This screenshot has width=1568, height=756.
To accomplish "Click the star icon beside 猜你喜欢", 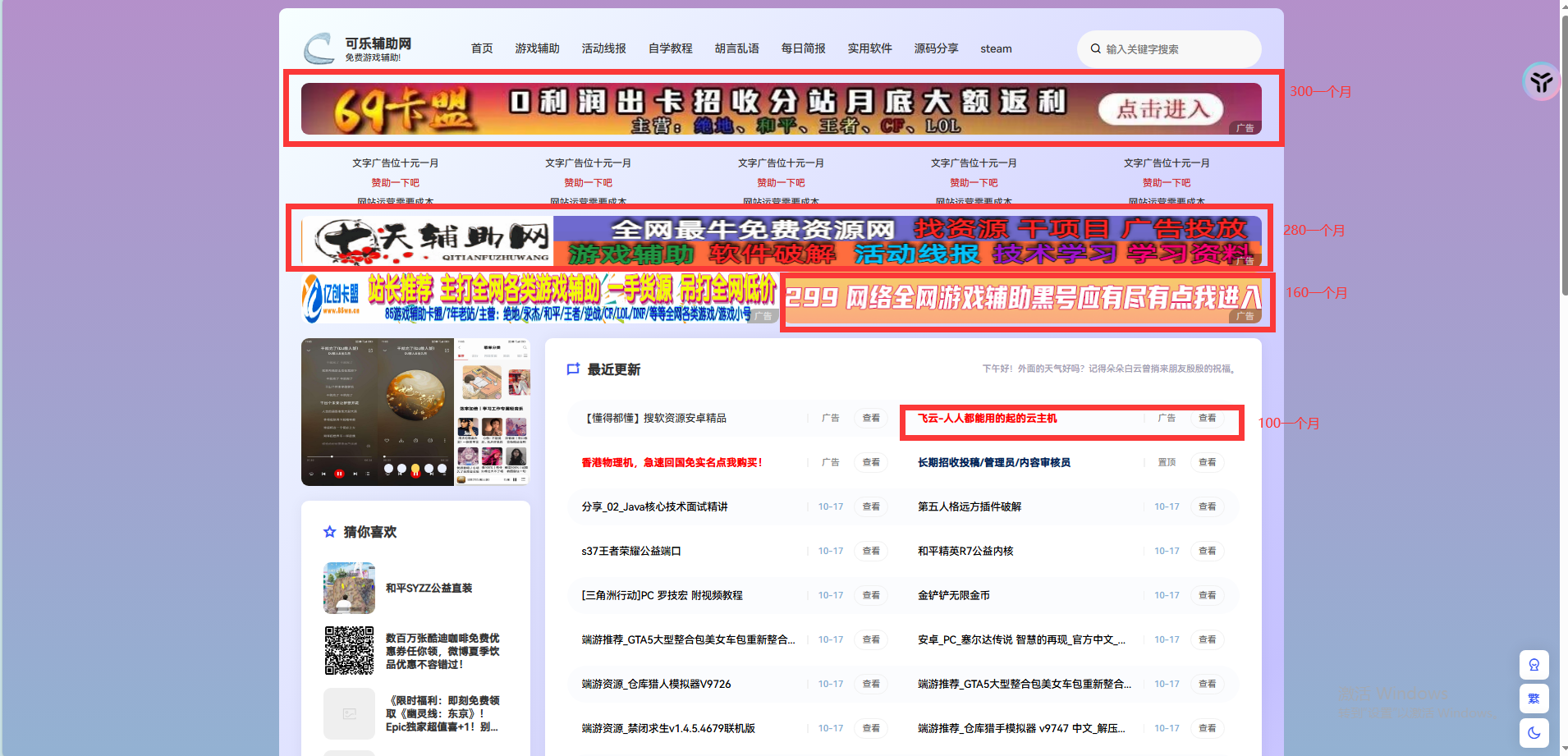I will pyautogui.click(x=330, y=532).
